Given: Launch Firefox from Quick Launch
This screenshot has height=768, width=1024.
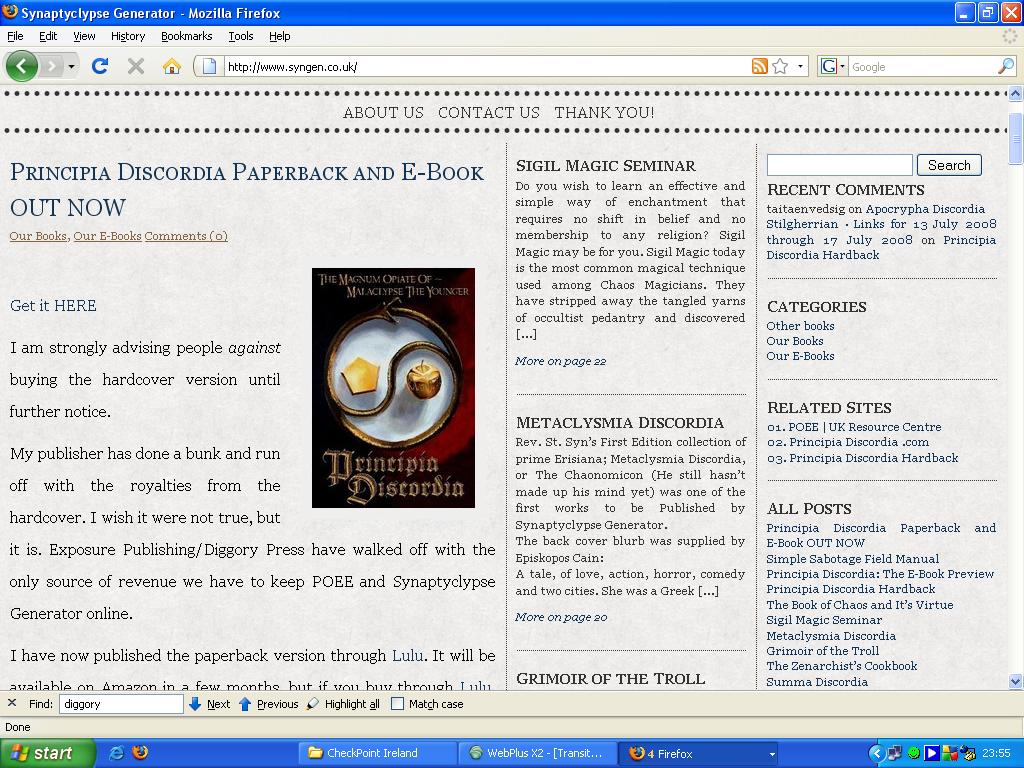Looking at the screenshot, I should [x=140, y=753].
